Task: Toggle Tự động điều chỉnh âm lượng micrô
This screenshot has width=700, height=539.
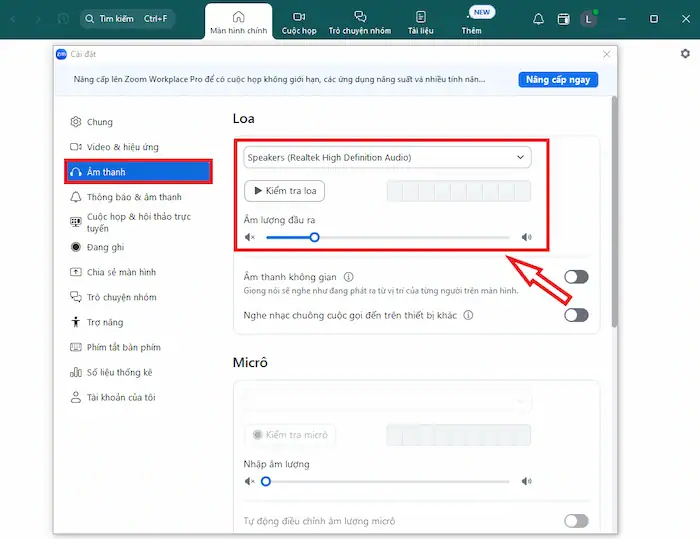Action: [576, 520]
